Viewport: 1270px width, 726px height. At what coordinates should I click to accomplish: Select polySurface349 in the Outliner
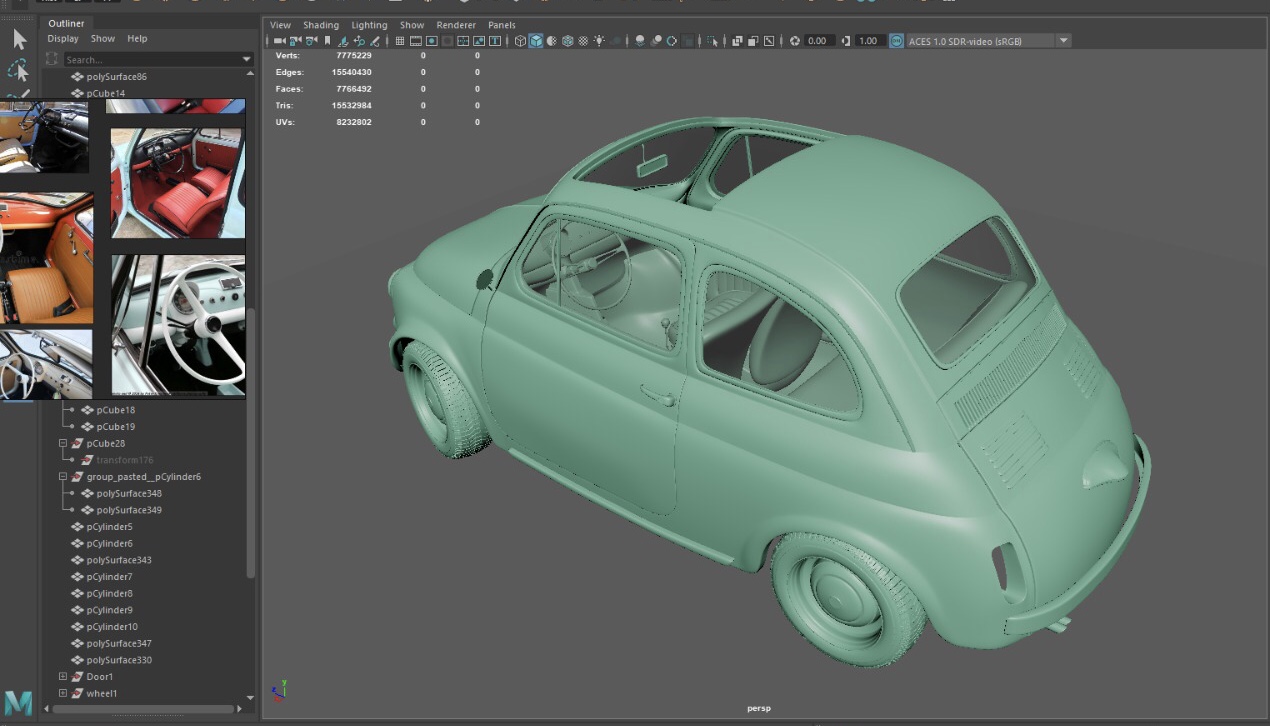(x=128, y=510)
